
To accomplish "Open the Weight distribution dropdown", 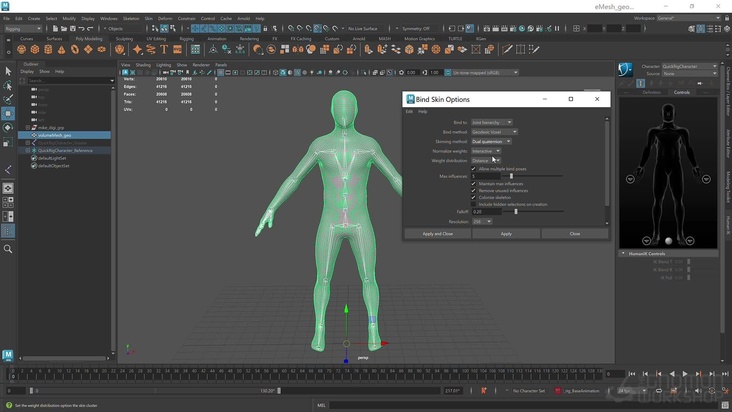I will pyautogui.click(x=486, y=161).
